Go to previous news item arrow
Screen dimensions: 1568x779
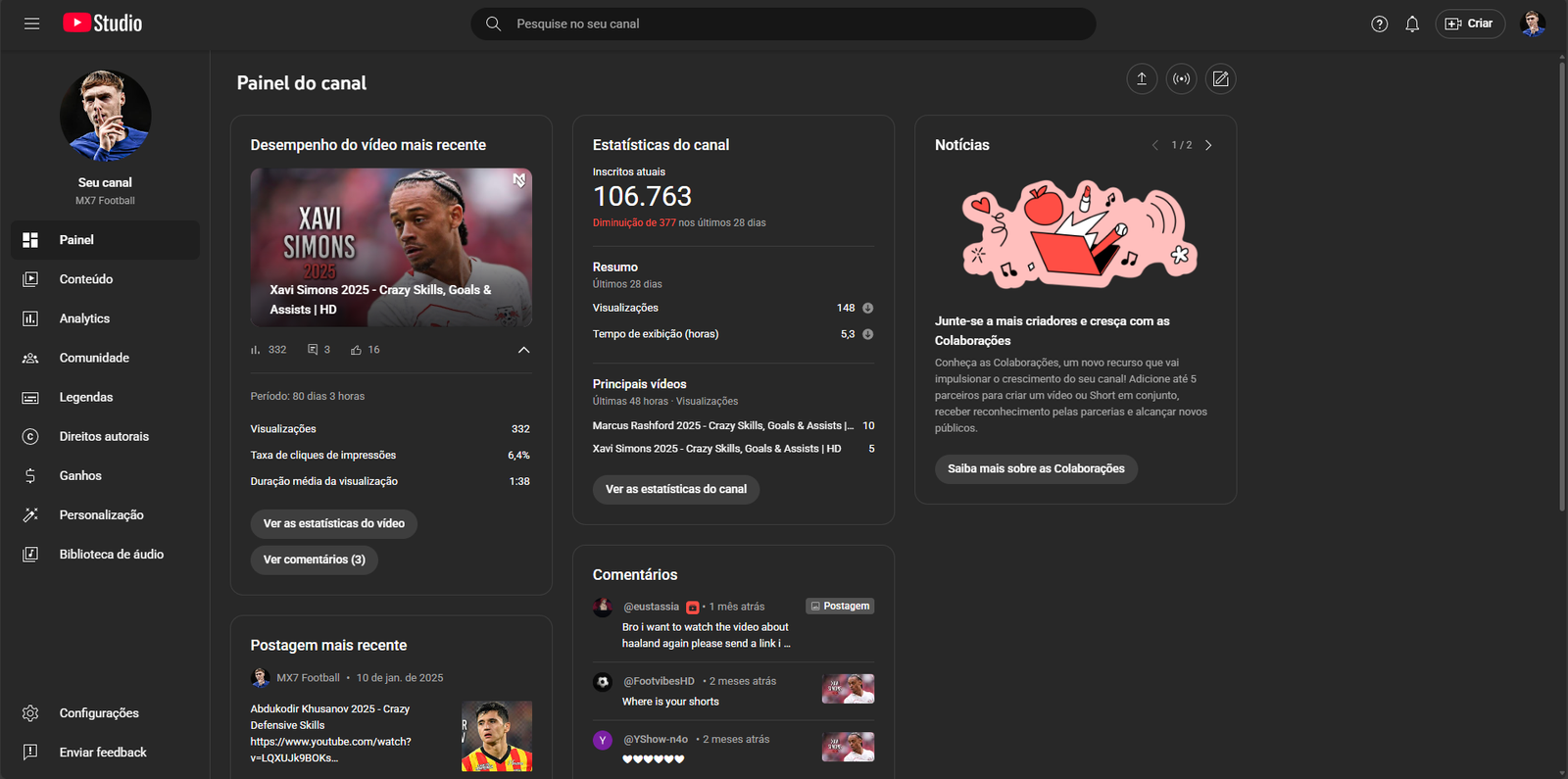(x=1154, y=145)
